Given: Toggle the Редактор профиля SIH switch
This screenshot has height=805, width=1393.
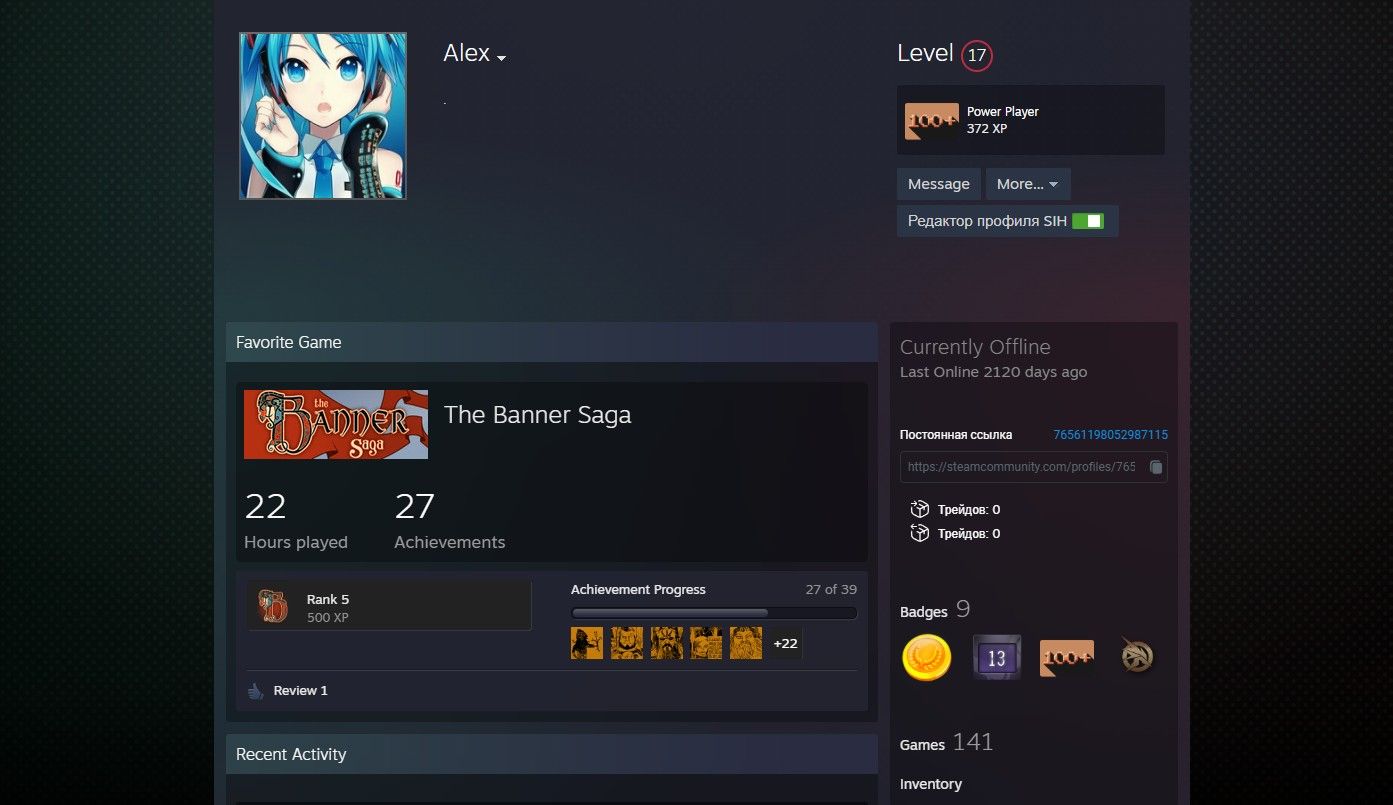Looking at the screenshot, I should (x=1087, y=221).
